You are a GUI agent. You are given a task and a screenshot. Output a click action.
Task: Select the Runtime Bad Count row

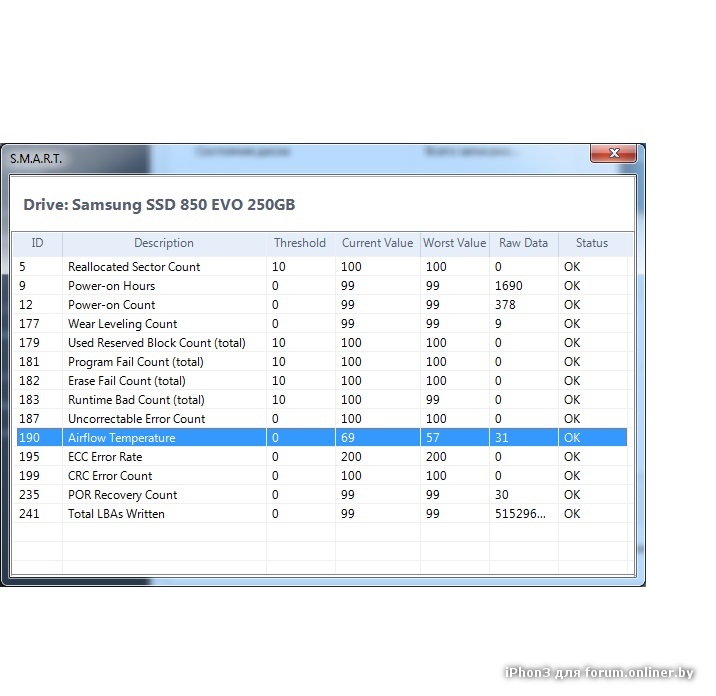(321, 400)
